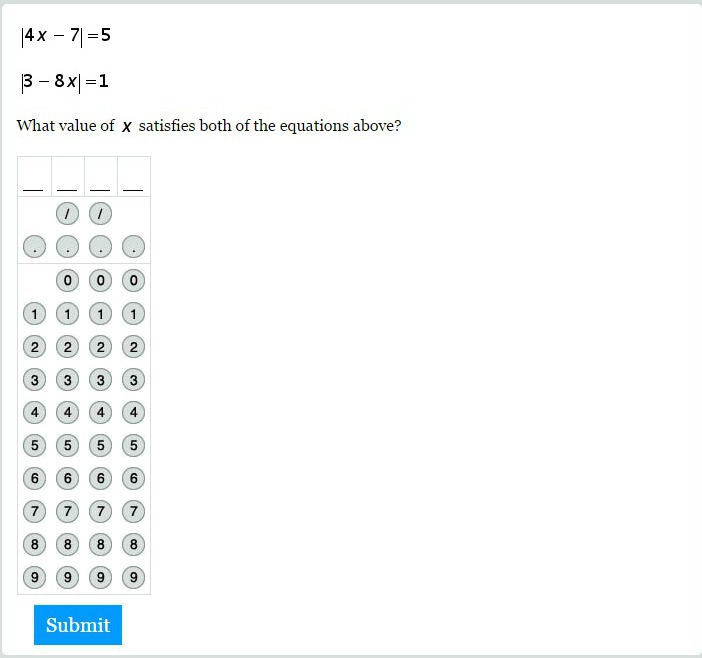
Task: Select bubble 1 in the third column
Action: [100, 314]
